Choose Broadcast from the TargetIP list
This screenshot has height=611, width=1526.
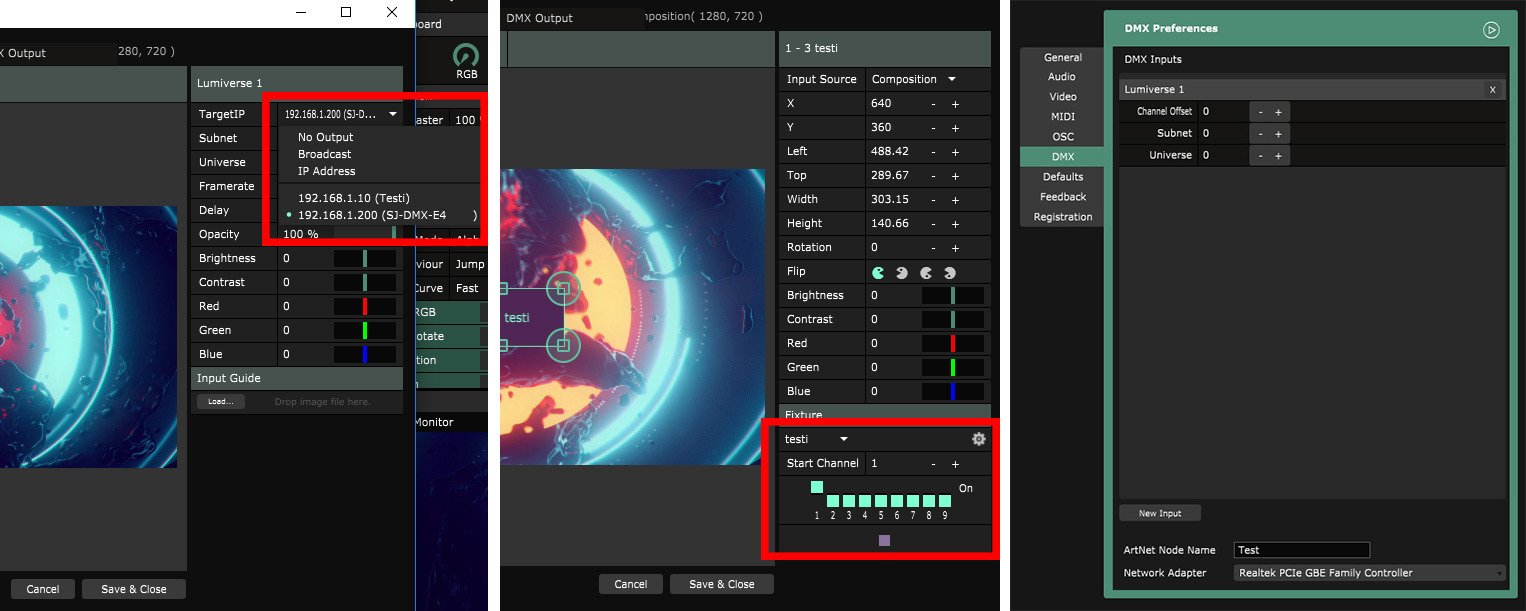[x=324, y=154]
